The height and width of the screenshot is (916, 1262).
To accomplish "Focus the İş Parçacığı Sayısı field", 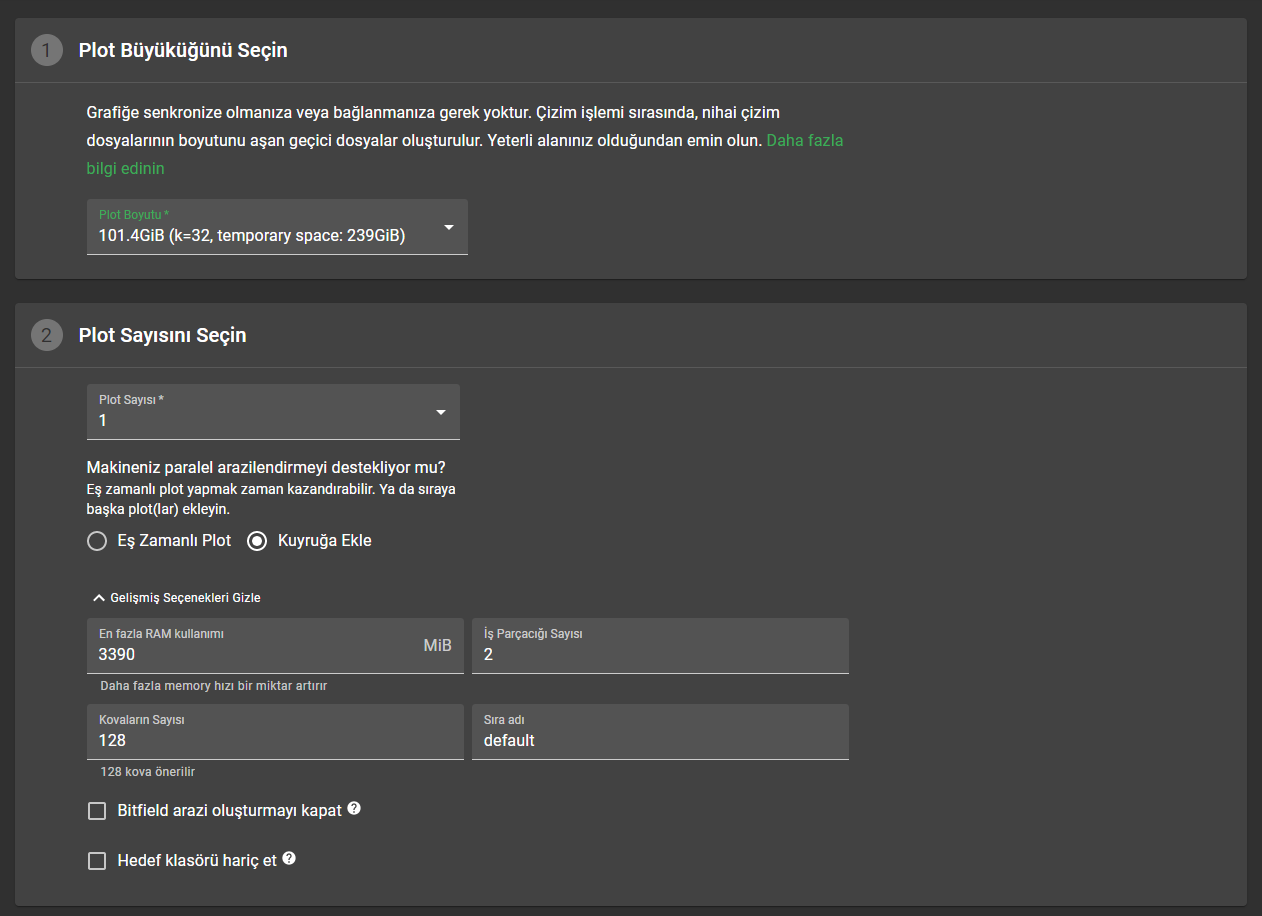I will click(660, 654).
